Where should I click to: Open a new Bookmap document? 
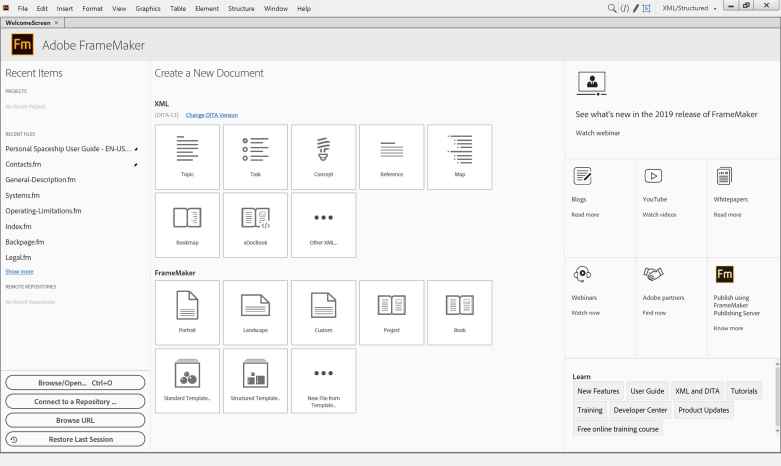187,224
